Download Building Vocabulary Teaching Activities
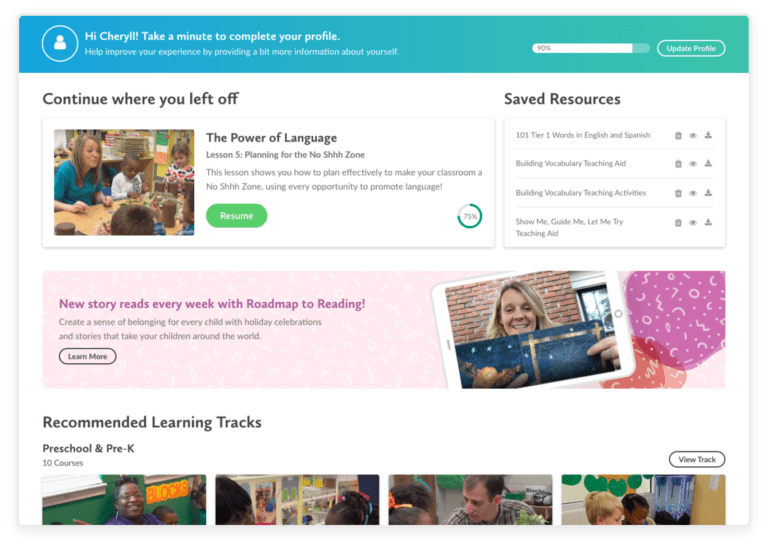The height and width of the screenshot is (548, 768). (708, 193)
